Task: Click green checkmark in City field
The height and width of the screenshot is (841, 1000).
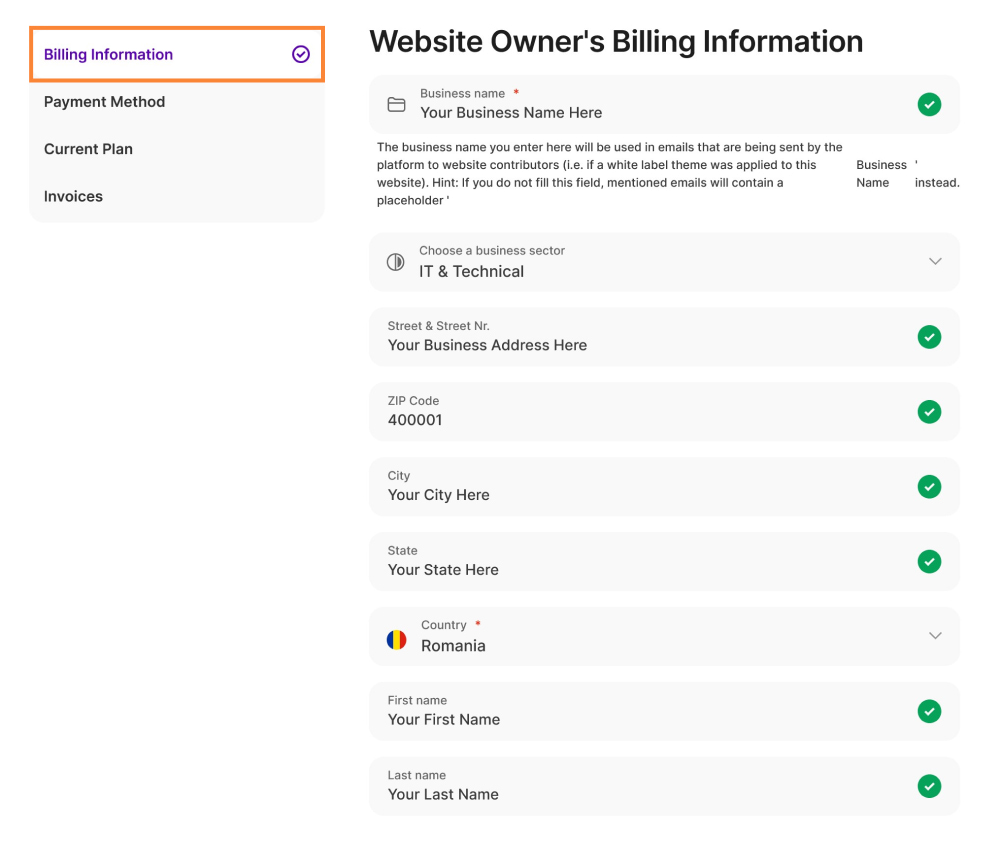Action: [x=929, y=487]
